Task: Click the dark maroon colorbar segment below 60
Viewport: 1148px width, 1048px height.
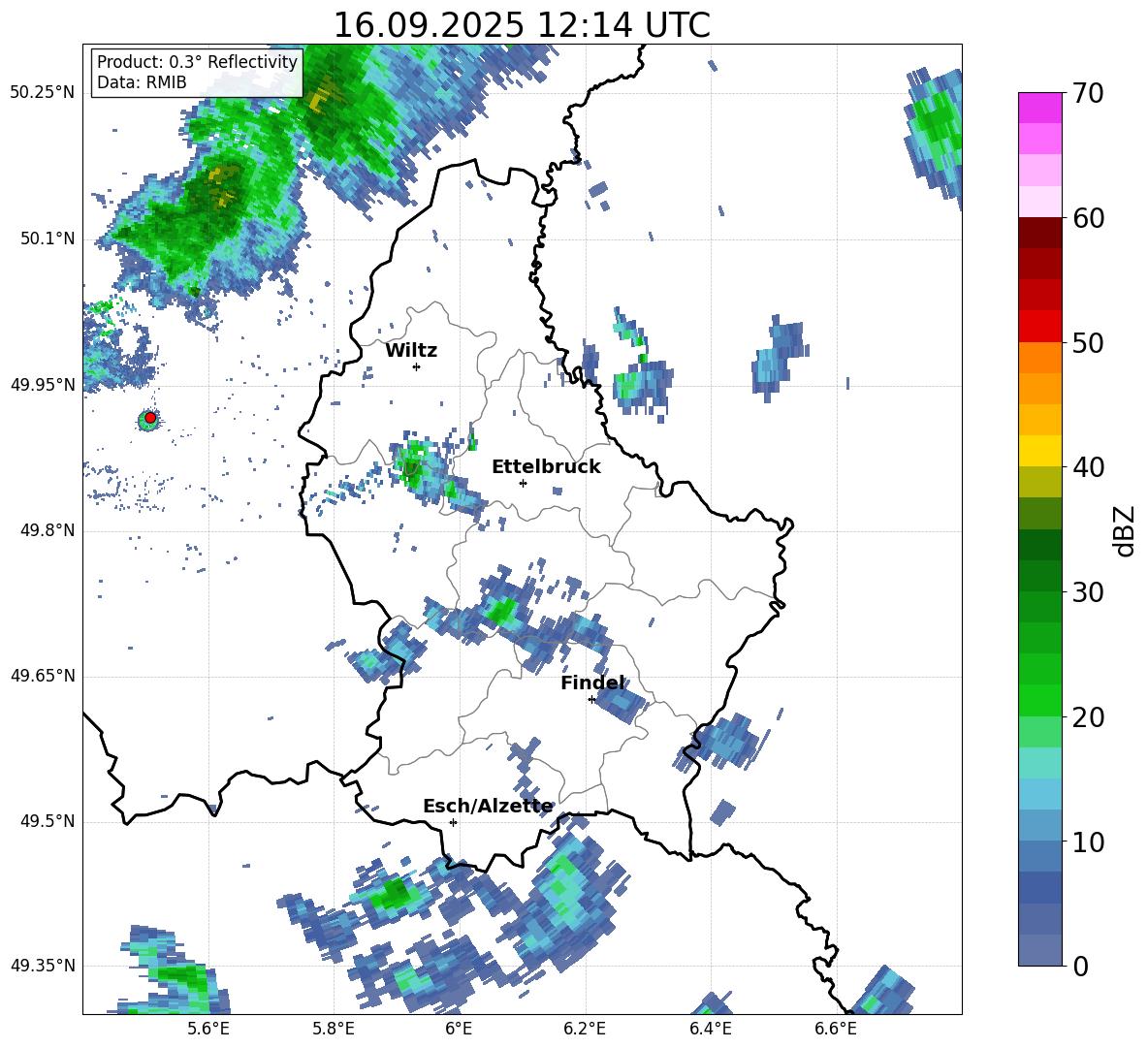Action: (x=1039, y=233)
